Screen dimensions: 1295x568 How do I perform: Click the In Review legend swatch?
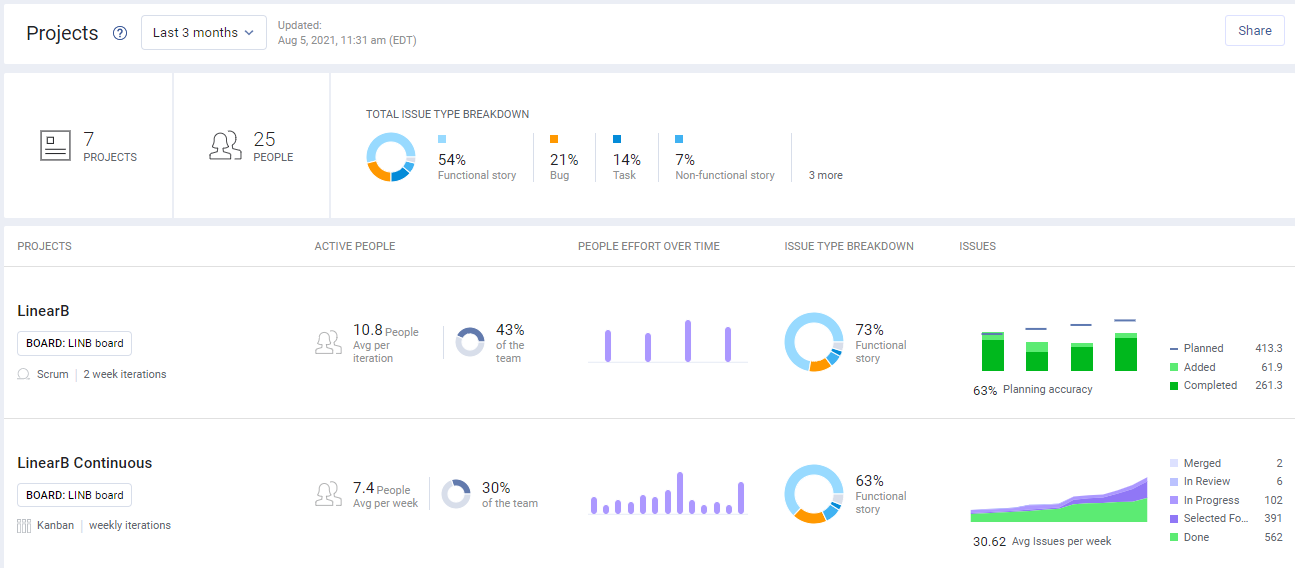pyautogui.click(x=1174, y=482)
